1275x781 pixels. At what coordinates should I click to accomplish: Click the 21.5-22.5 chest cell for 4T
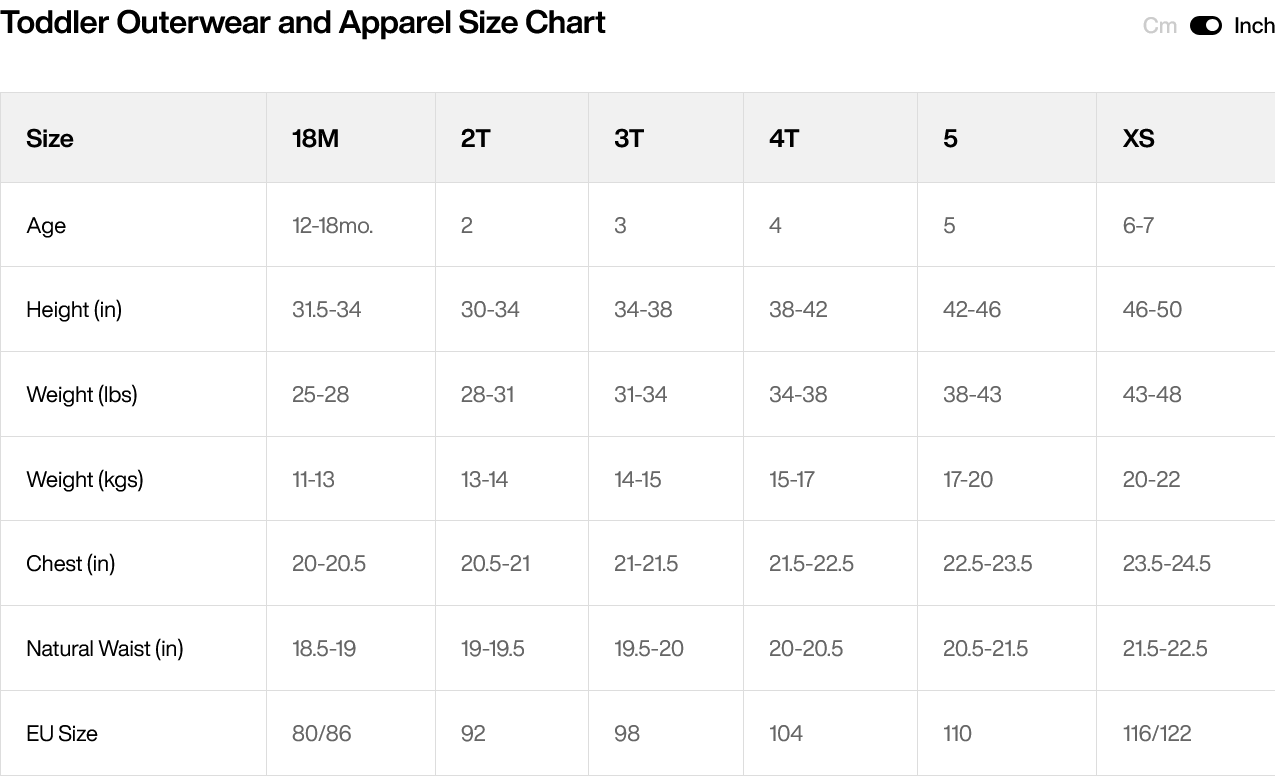811,564
